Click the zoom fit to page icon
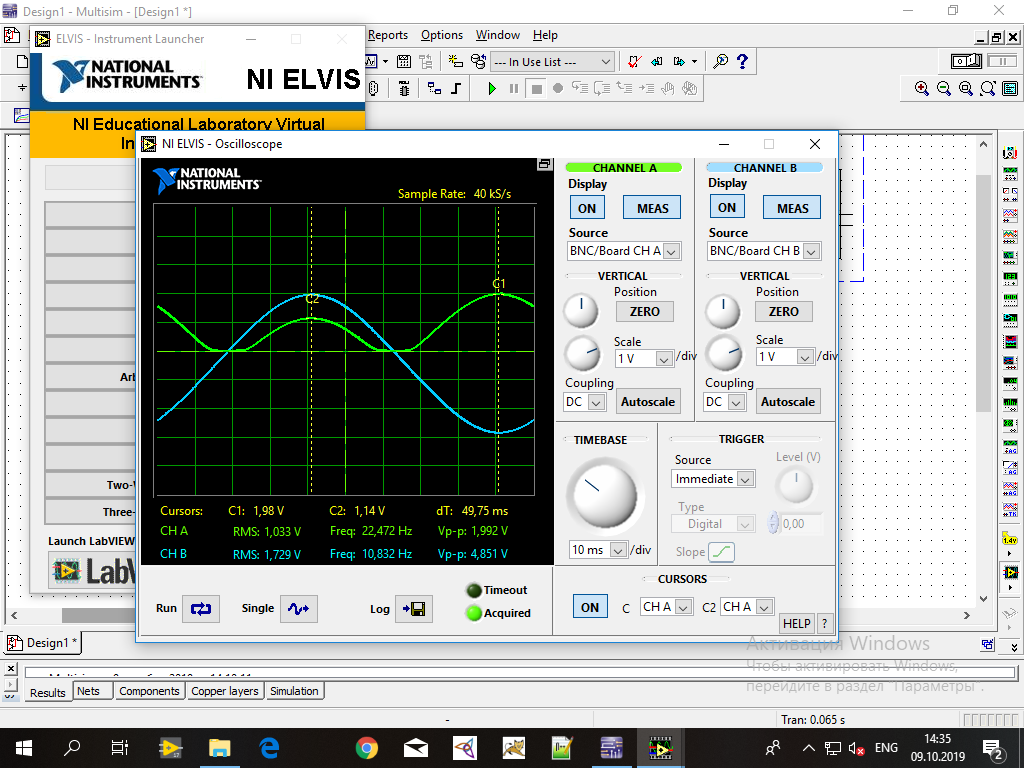This screenshot has width=1024, height=768. (988, 89)
